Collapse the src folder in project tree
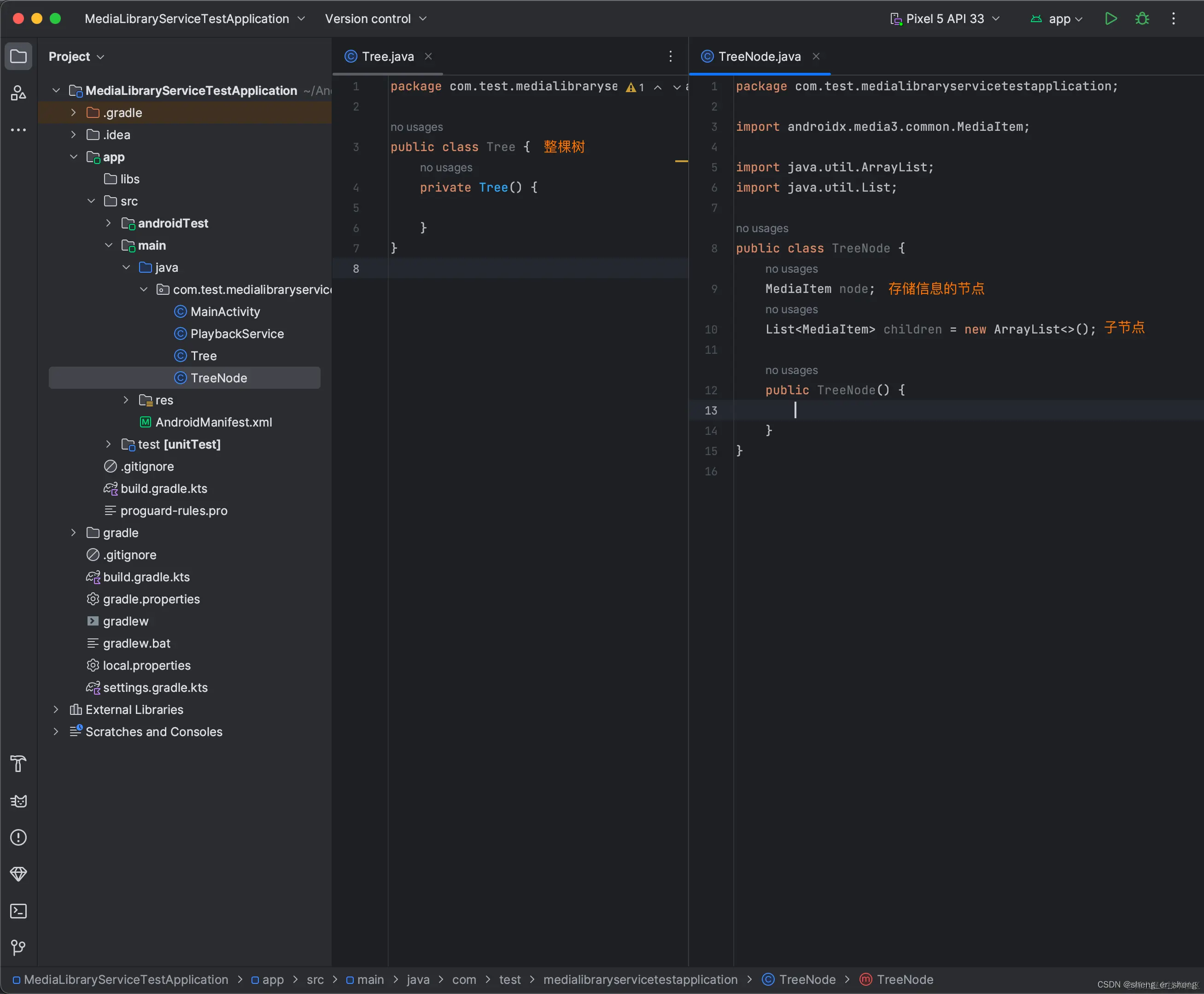The height and width of the screenshot is (994, 1204). pos(91,201)
